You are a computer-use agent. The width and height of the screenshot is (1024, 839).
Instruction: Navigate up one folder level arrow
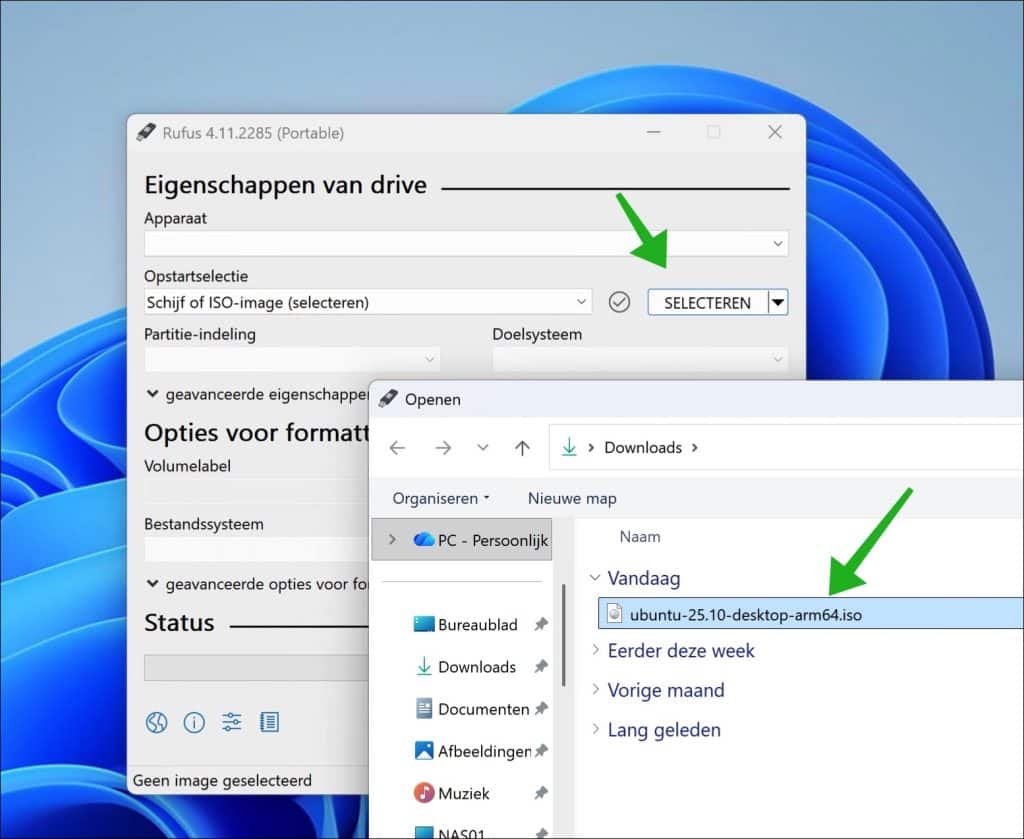click(522, 448)
